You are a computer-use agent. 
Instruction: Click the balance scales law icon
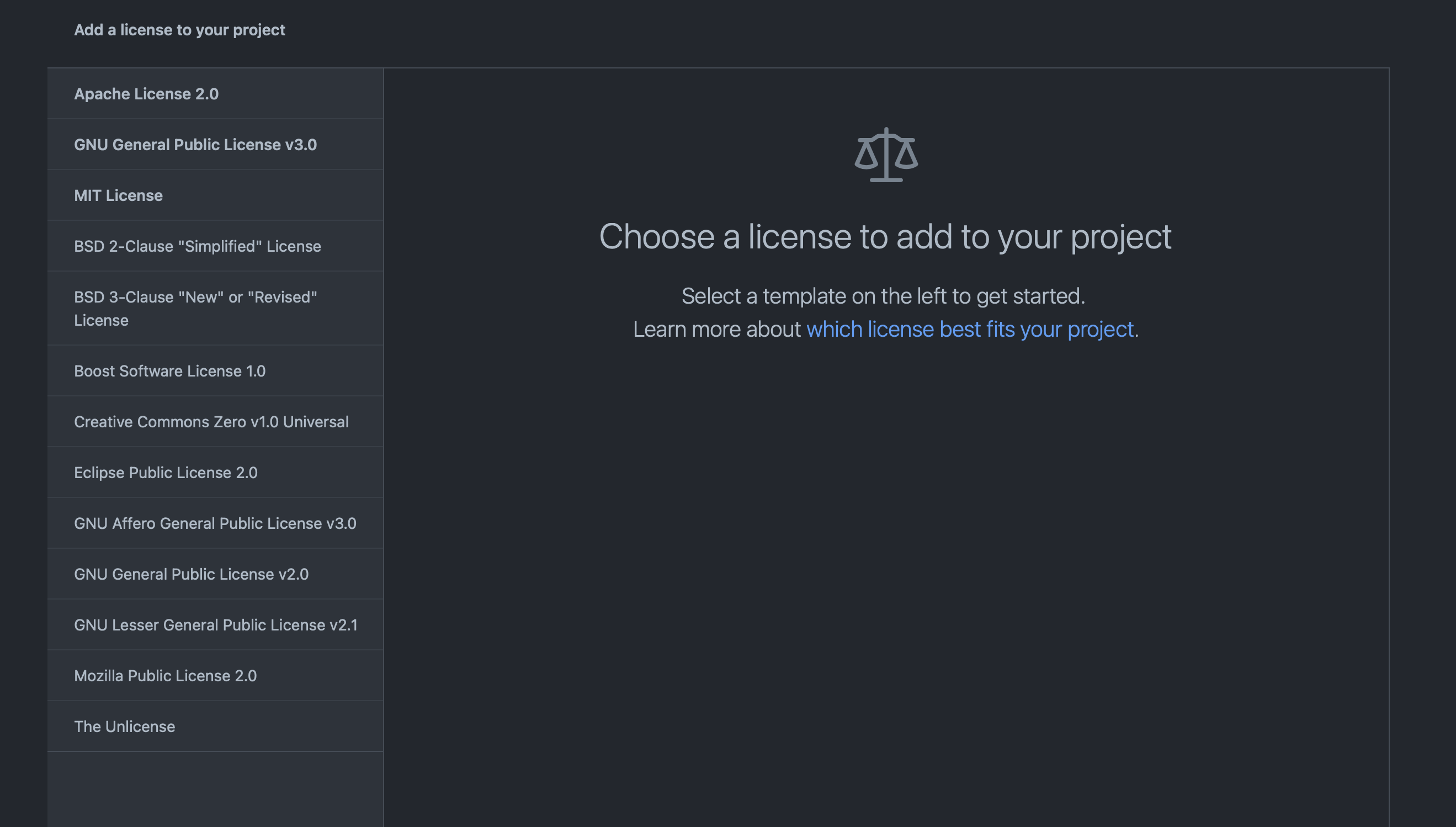pos(886,155)
